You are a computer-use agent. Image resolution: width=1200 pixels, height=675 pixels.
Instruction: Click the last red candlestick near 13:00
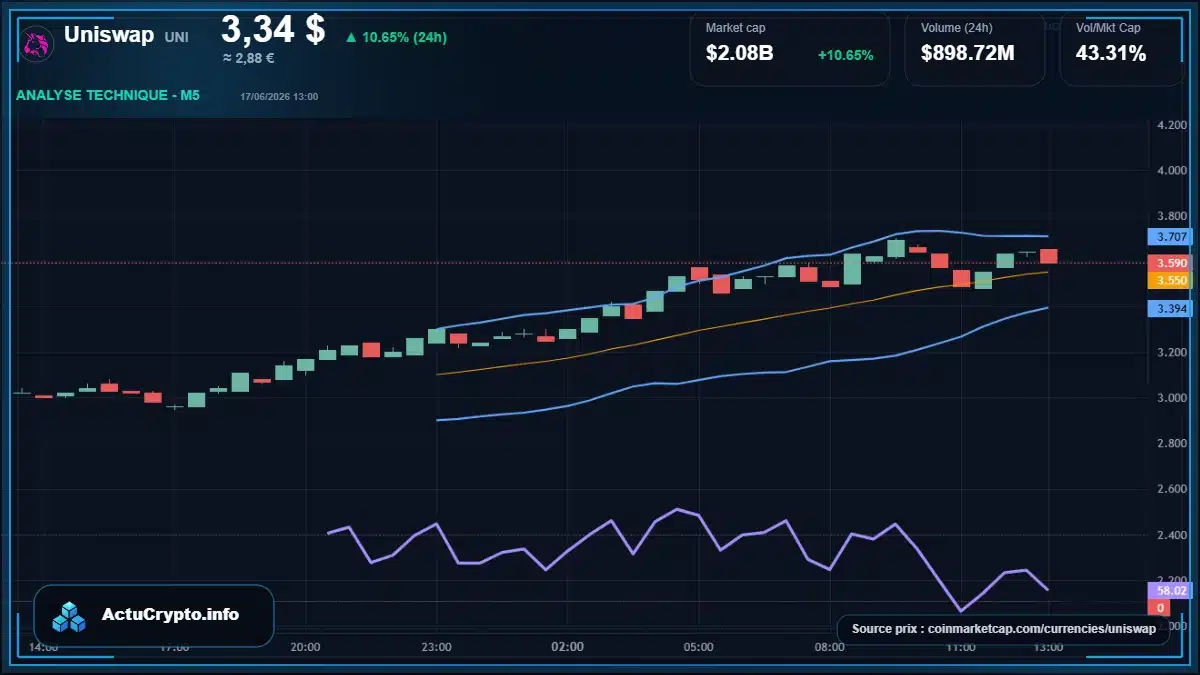(x=1048, y=256)
